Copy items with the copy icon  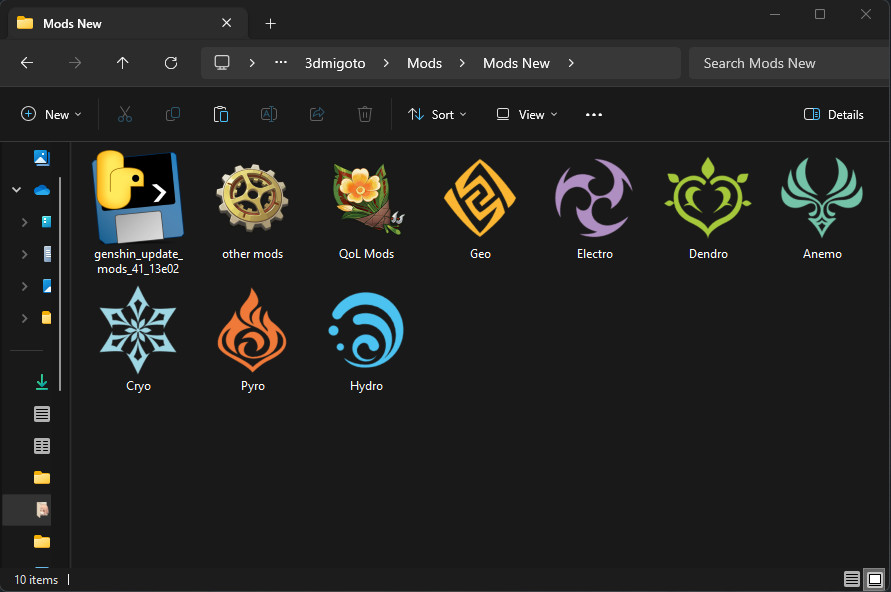(172, 114)
